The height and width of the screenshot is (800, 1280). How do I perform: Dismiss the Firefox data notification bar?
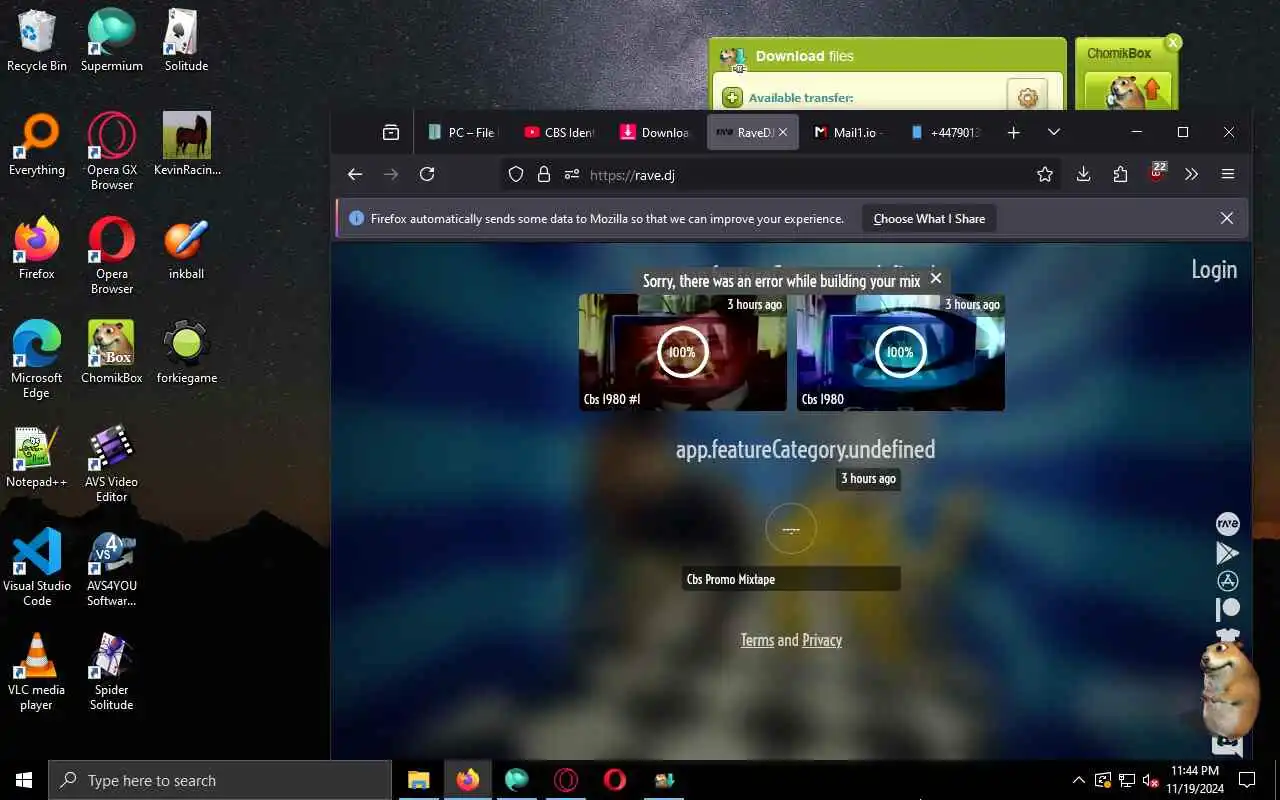tap(1227, 218)
